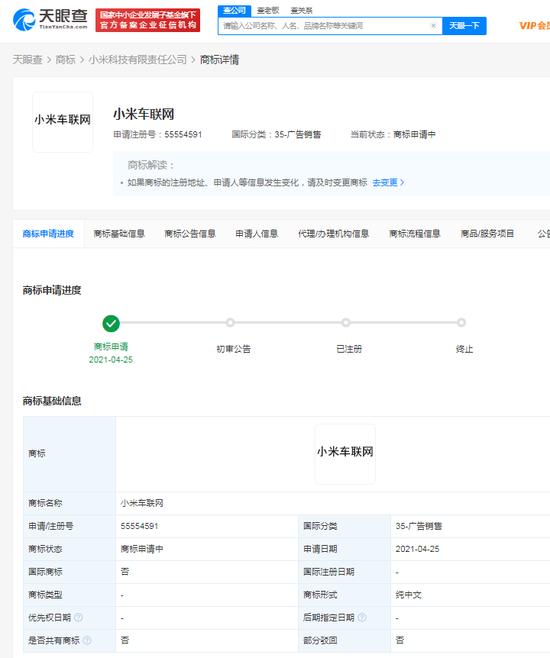Focus the company name search input
This screenshot has width=550, height=658.
[325, 26]
